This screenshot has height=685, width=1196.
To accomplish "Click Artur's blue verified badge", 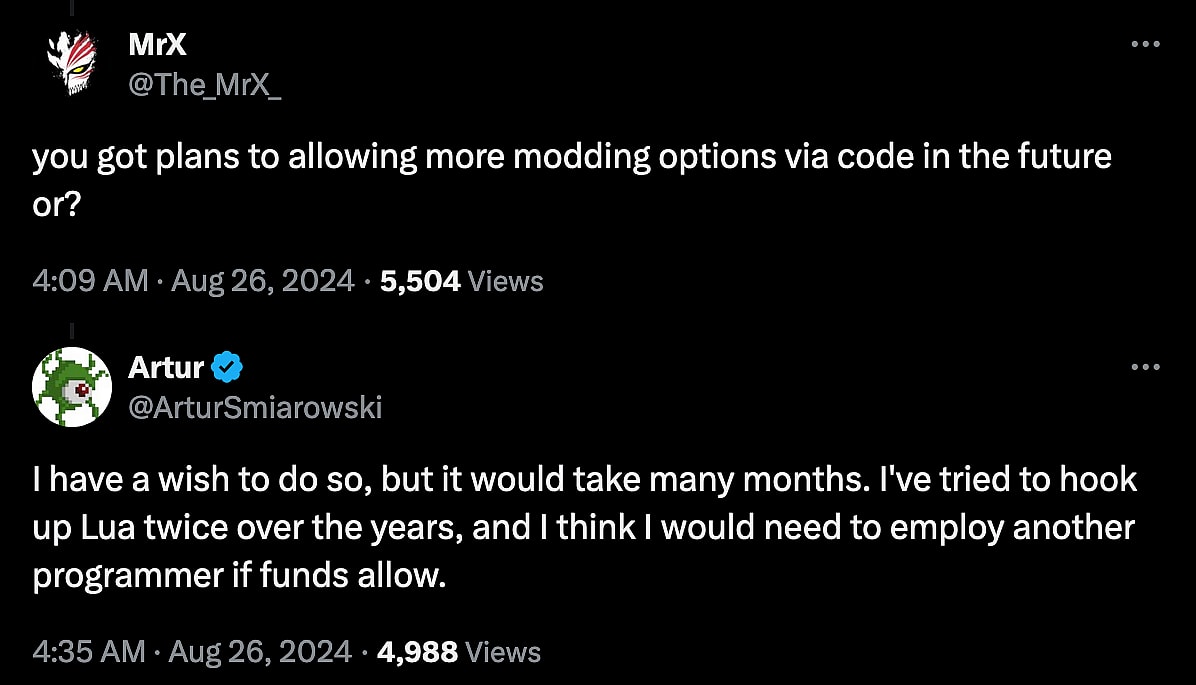I will click(229, 368).
